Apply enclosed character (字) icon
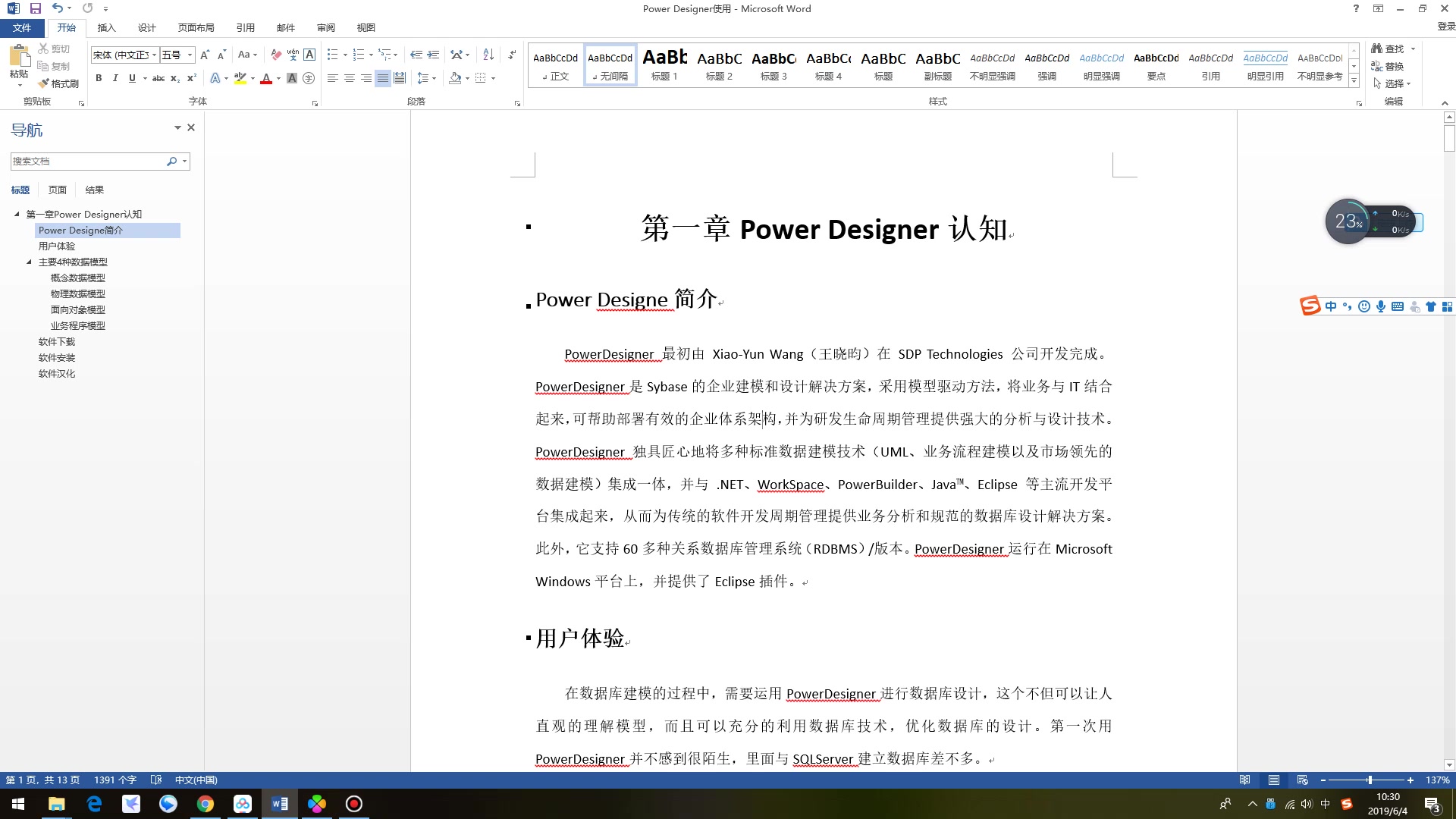Screen dimensions: 1456x819 point(309,78)
